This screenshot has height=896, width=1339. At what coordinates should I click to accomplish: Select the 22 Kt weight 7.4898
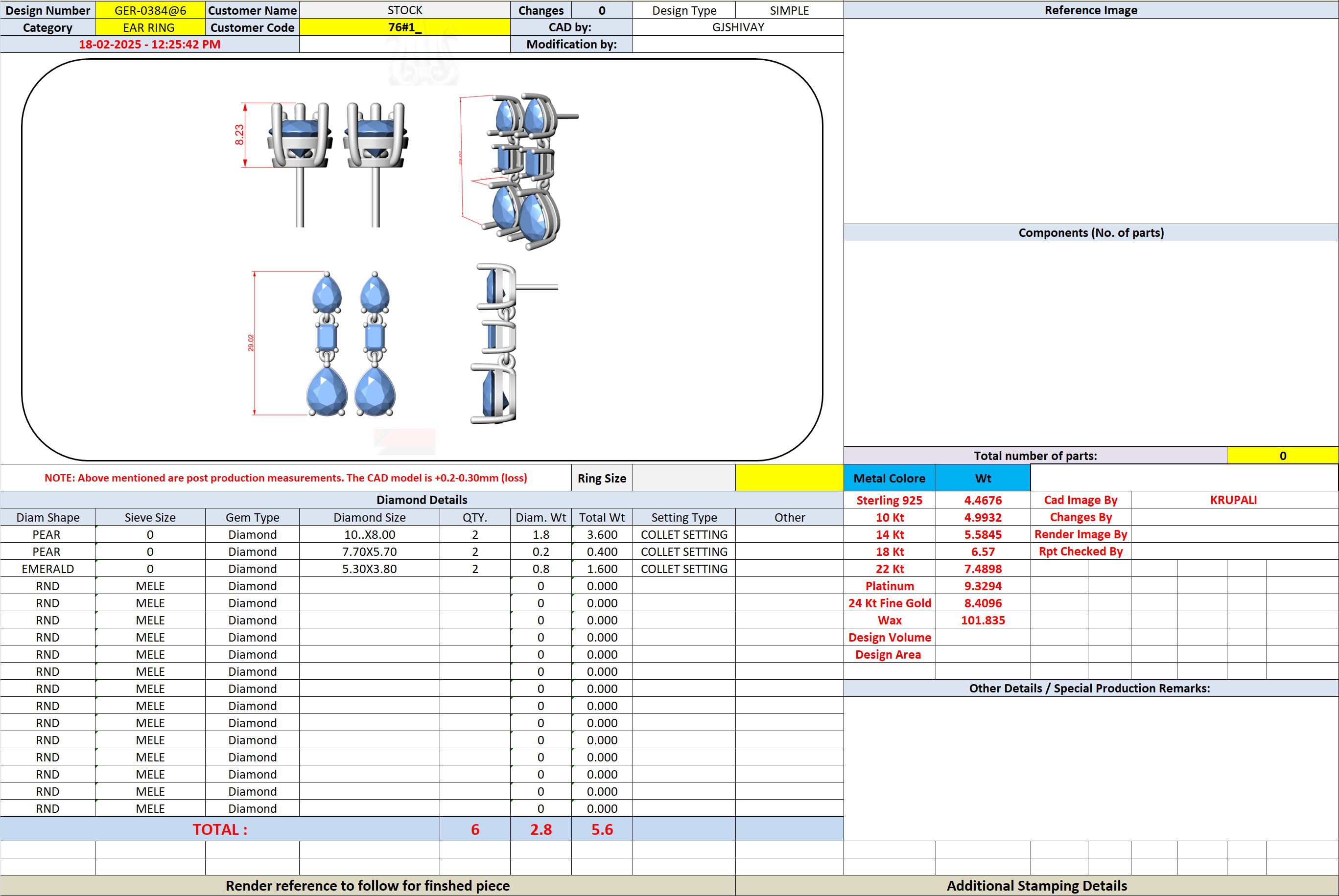pos(983,569)
